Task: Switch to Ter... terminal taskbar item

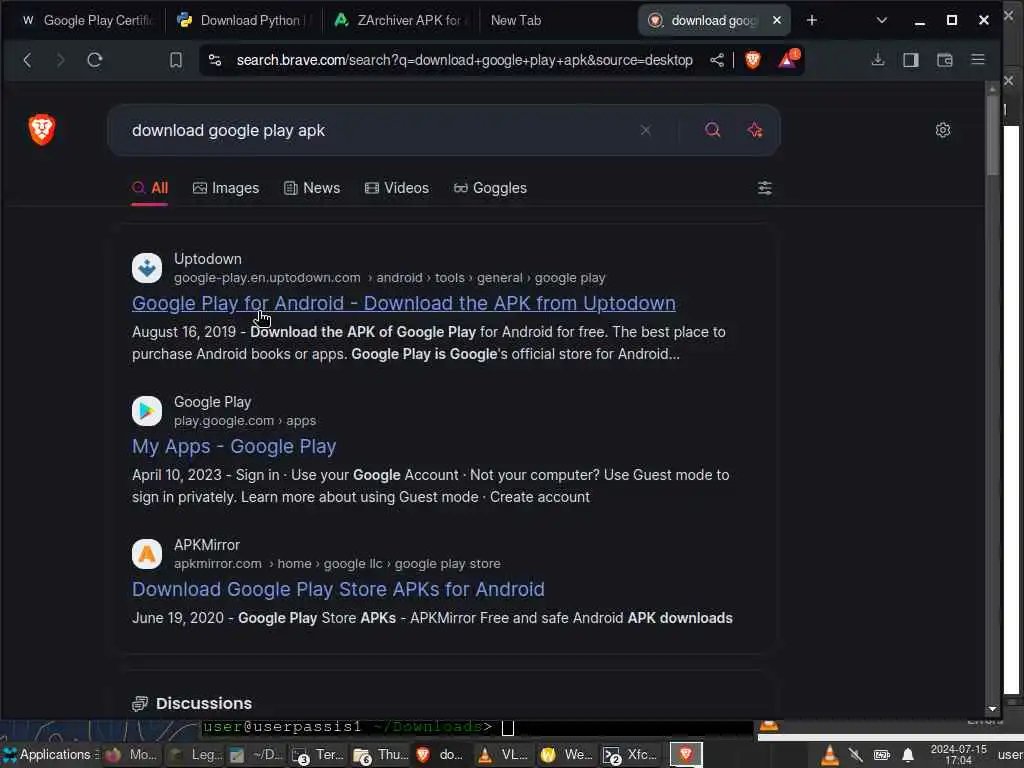Action: pos(318,755)
